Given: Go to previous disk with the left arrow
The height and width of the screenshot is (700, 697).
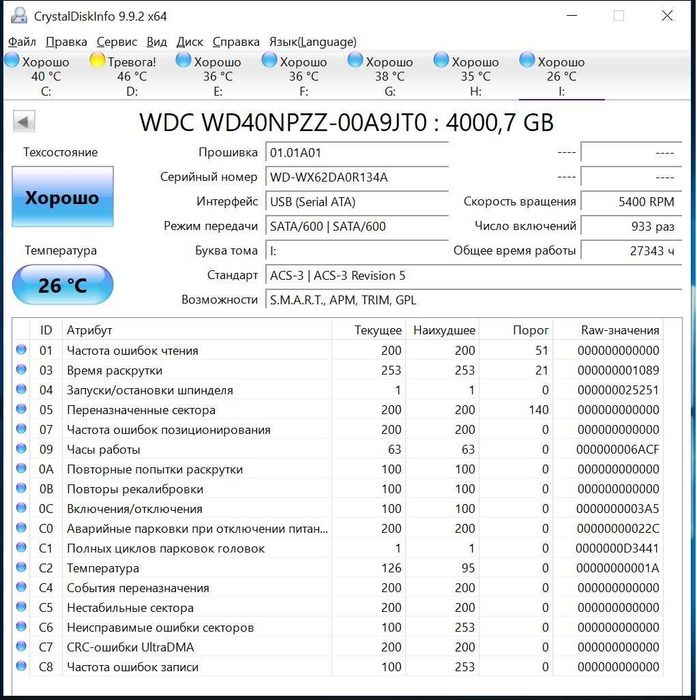Looking at the screenshot, I should coord(24,121).
